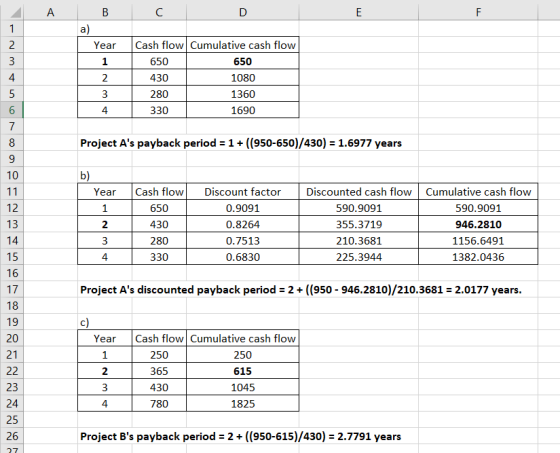Click the select-all corner triangle
Image resolution: width=560 pixels, height=453 pixels.
(15, 13)
